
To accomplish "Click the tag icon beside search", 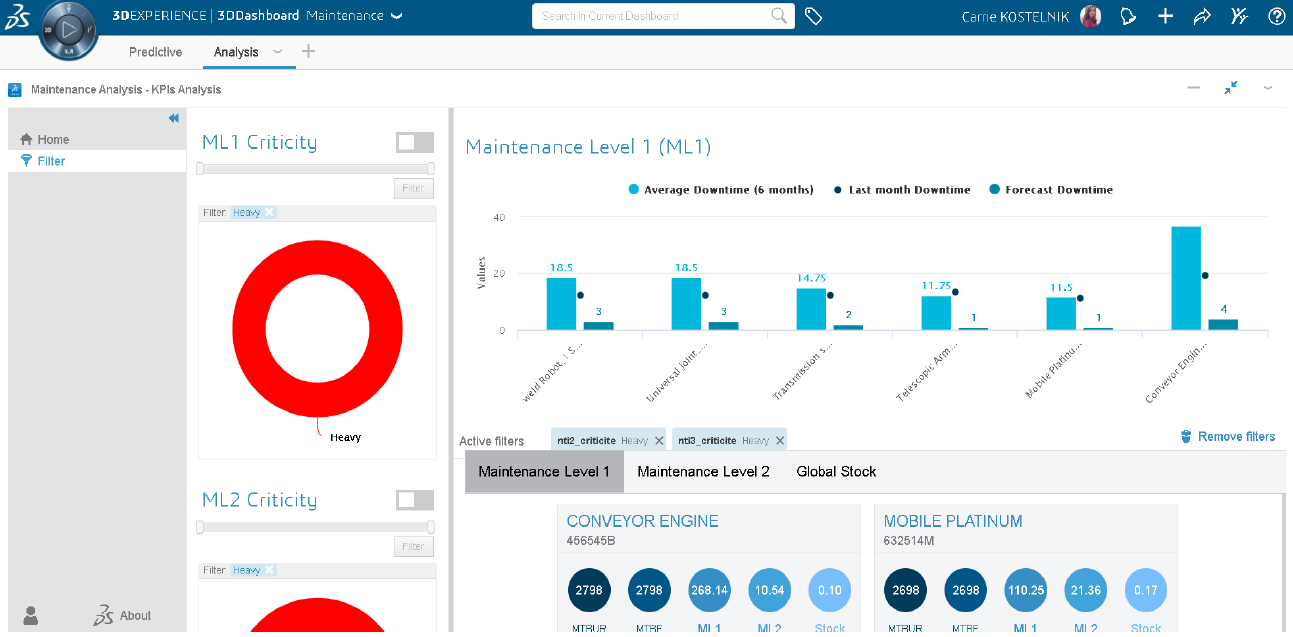I will [x=814, y=16].
